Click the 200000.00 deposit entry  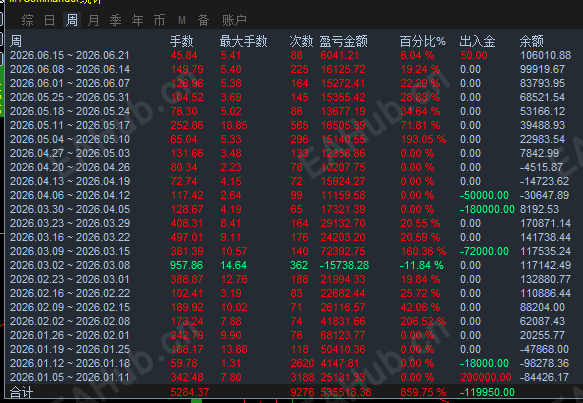click(486, 377)
